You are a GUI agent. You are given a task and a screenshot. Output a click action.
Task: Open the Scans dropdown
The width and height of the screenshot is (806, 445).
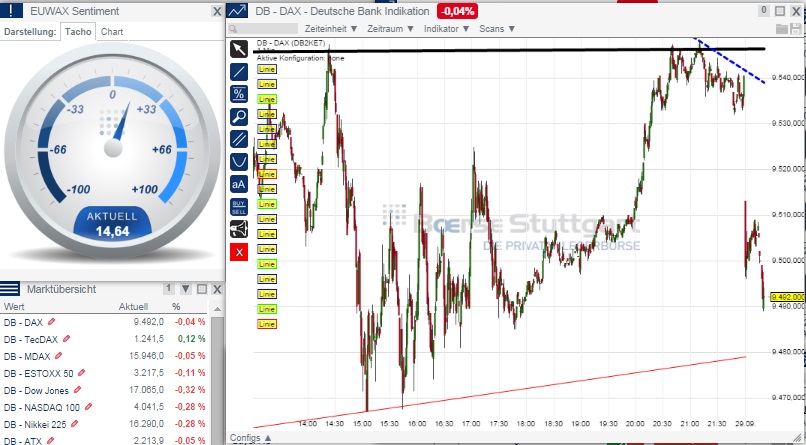click(497, 29)
